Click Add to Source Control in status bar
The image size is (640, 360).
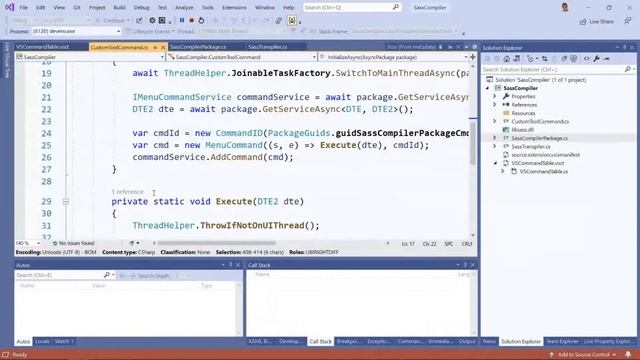(x=583, y=355)
